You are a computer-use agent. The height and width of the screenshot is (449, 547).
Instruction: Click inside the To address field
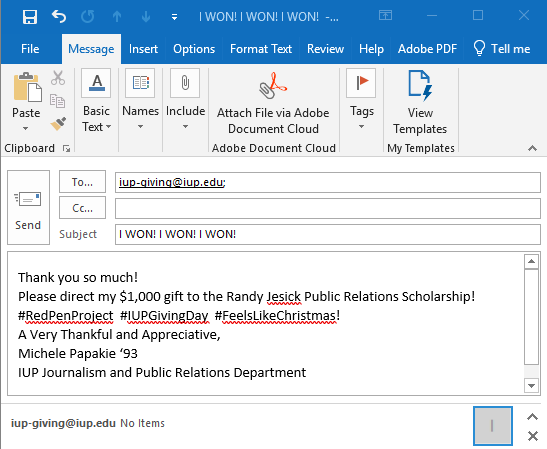point(328,182)
